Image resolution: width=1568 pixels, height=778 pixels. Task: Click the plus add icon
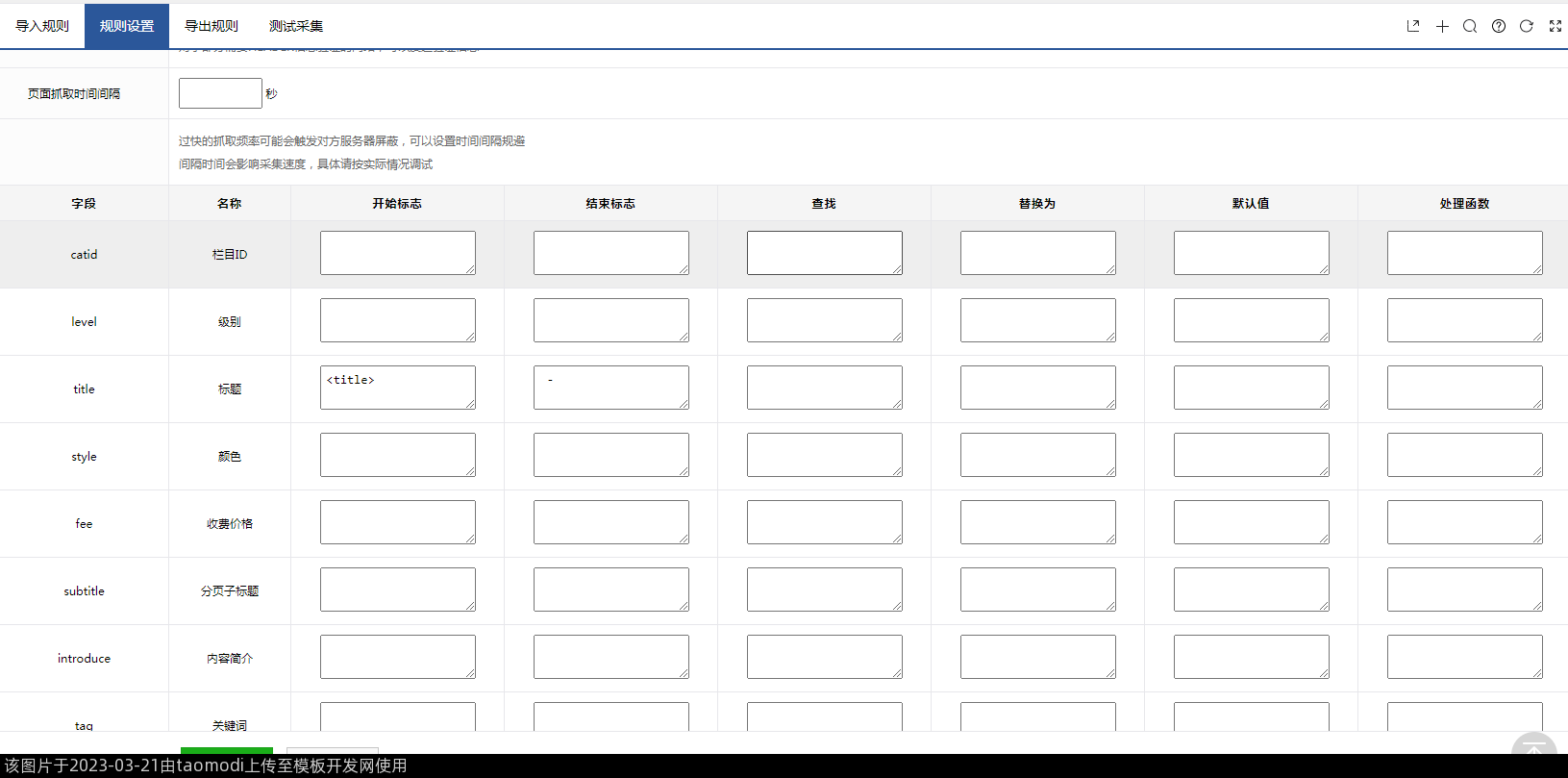pyautogui.click(x=1442, y=26)
